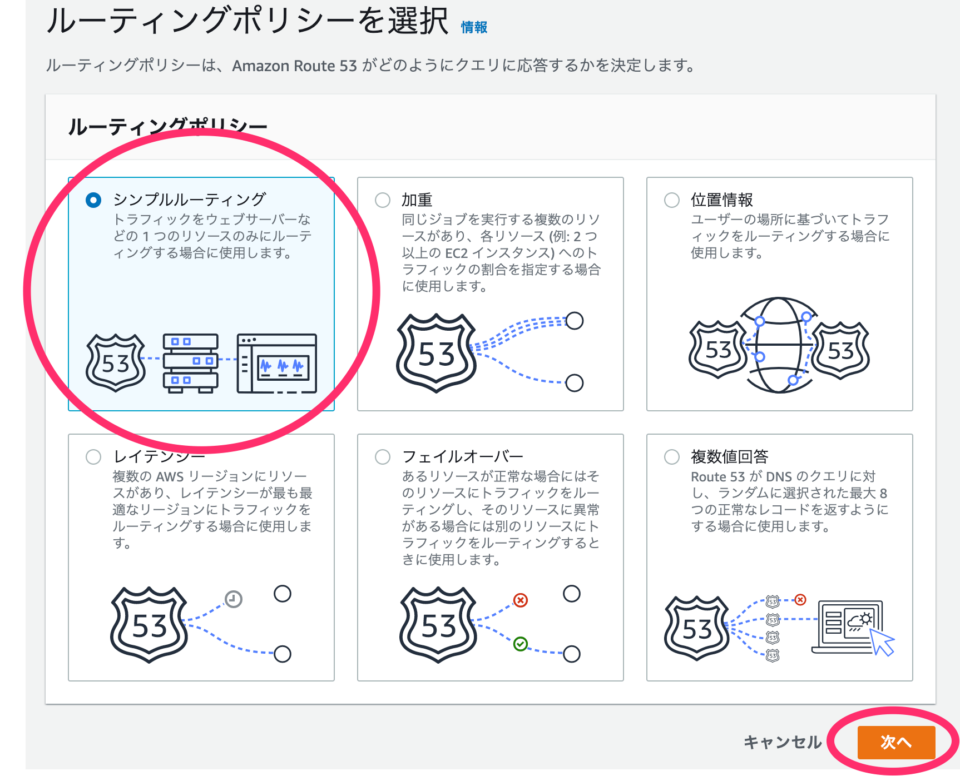Screen dimensions: 960x776
Task: Select the レイテンシー routing radio button
Action: point(94,457)
